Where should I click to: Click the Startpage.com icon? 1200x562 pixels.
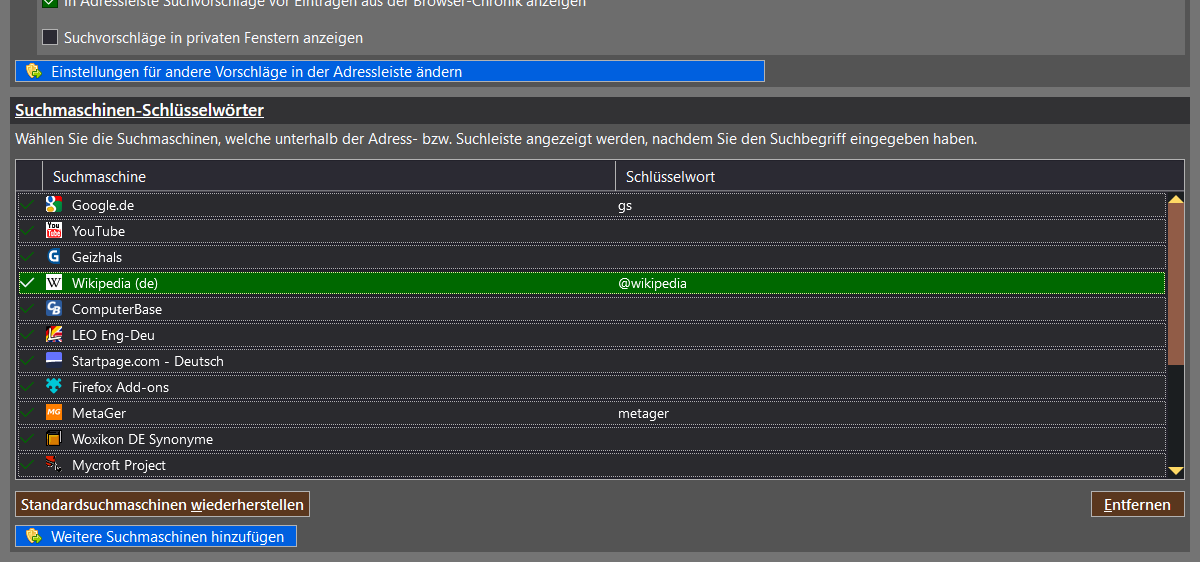[54, 360]
